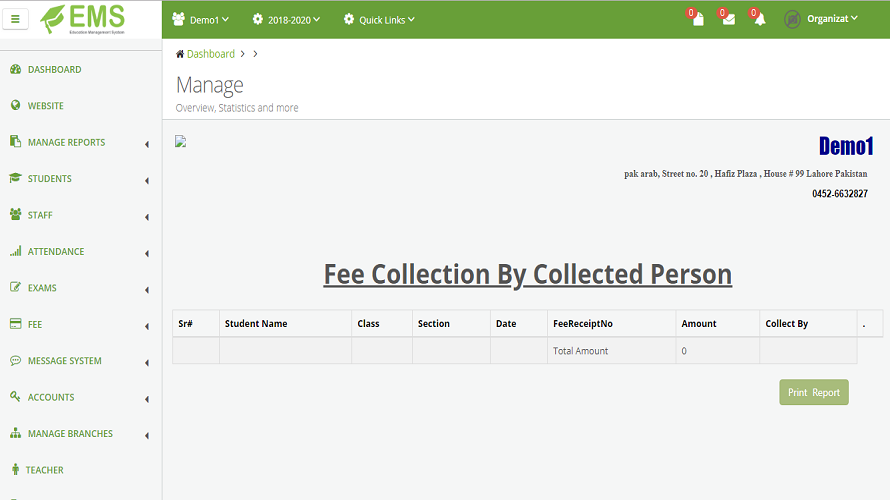Select MANAGE REPORTS menu item
This screenshot has width=890, height=500.
(66, 142)
